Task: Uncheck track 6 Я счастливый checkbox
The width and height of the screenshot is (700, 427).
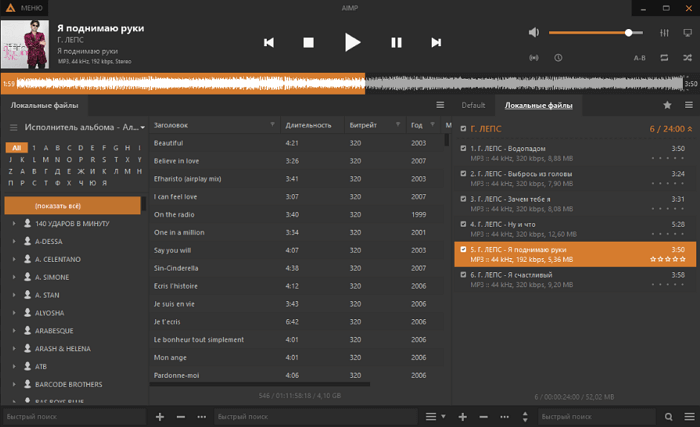Action: coord(462,274)
